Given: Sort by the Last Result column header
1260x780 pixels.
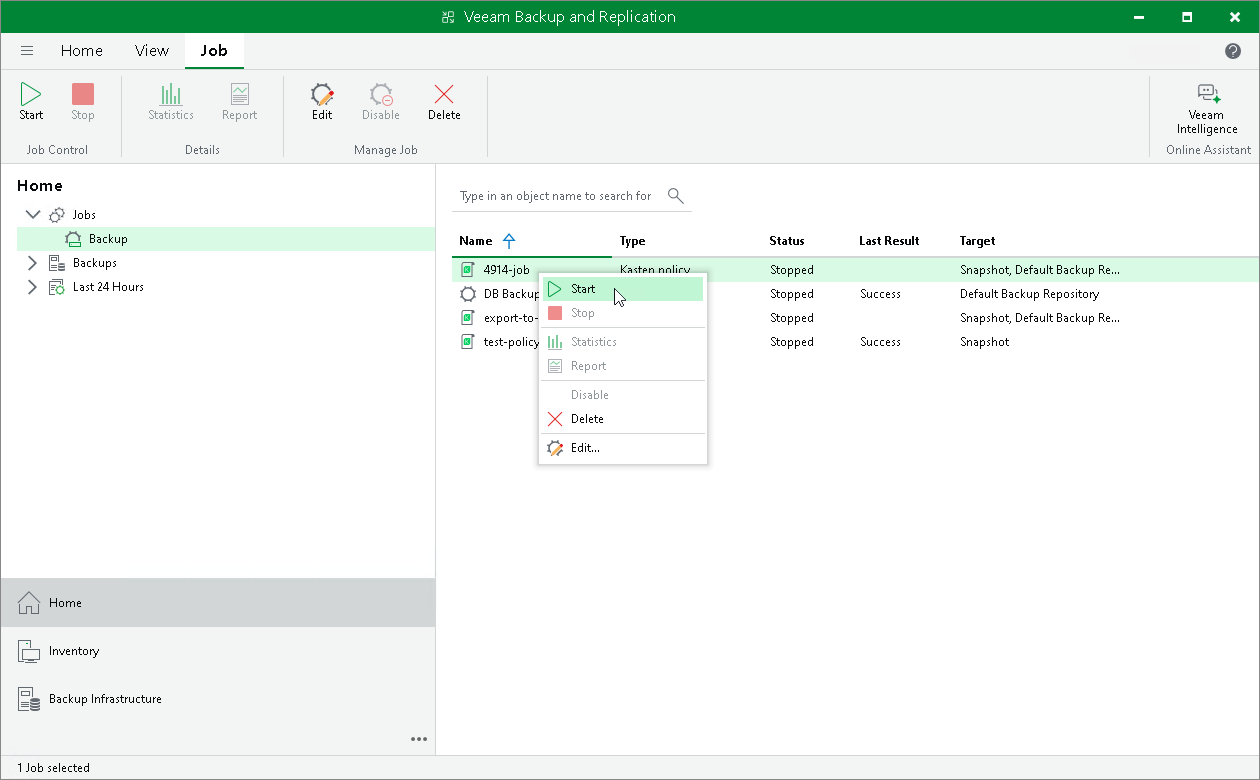Looking at the screenshot, I should coord(889,241).
